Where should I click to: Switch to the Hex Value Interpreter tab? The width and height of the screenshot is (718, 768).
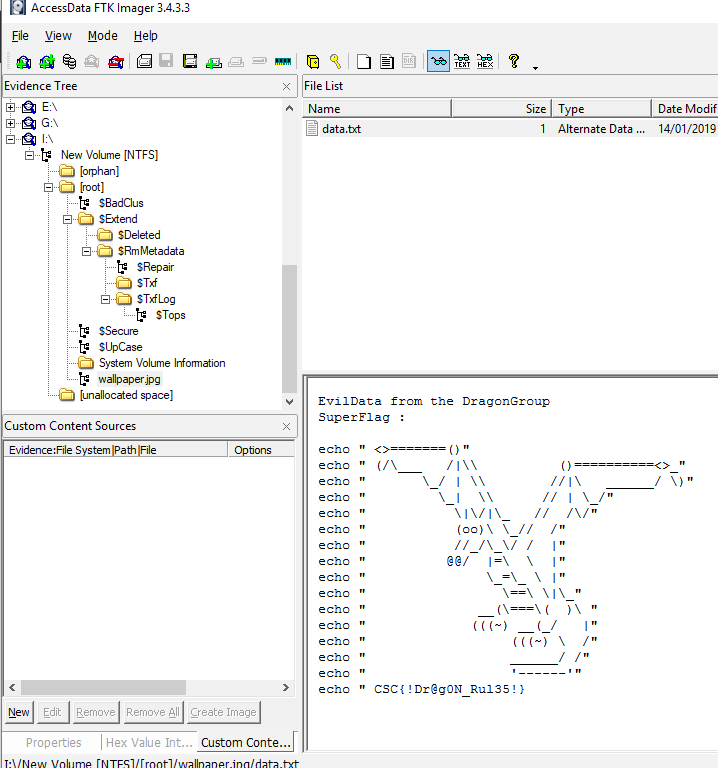(x=149, y=743)
